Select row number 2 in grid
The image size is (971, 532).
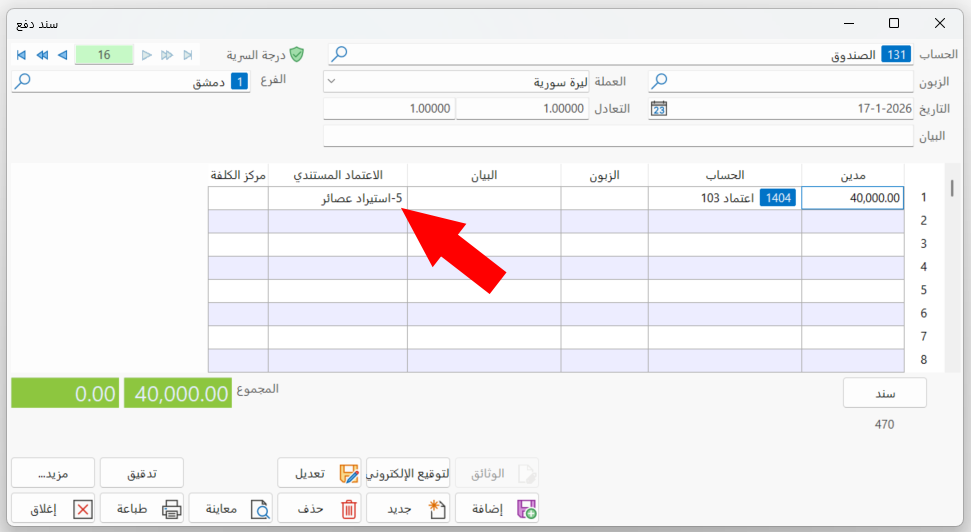tap(923, 220)
